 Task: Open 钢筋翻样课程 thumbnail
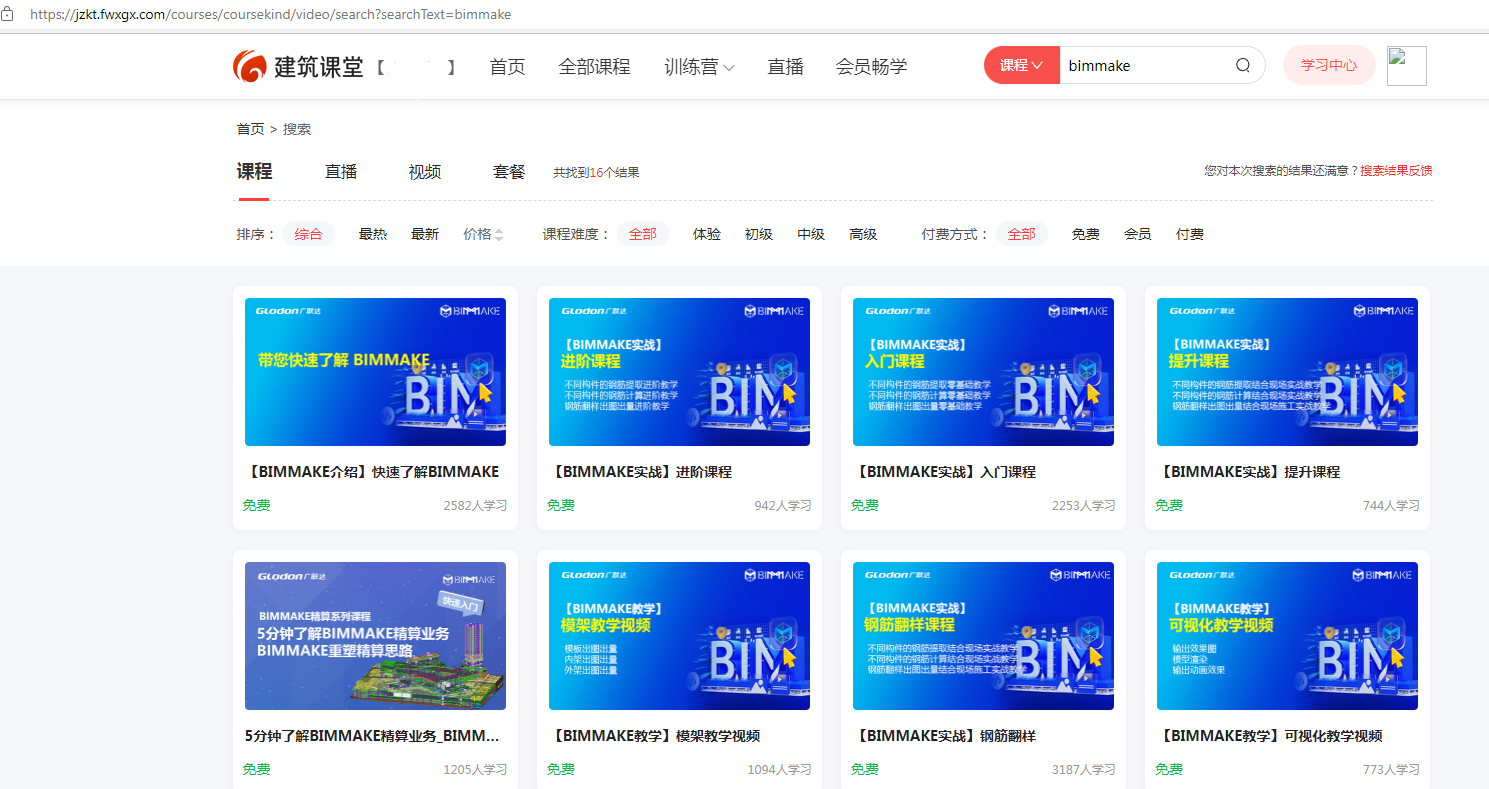983,636
